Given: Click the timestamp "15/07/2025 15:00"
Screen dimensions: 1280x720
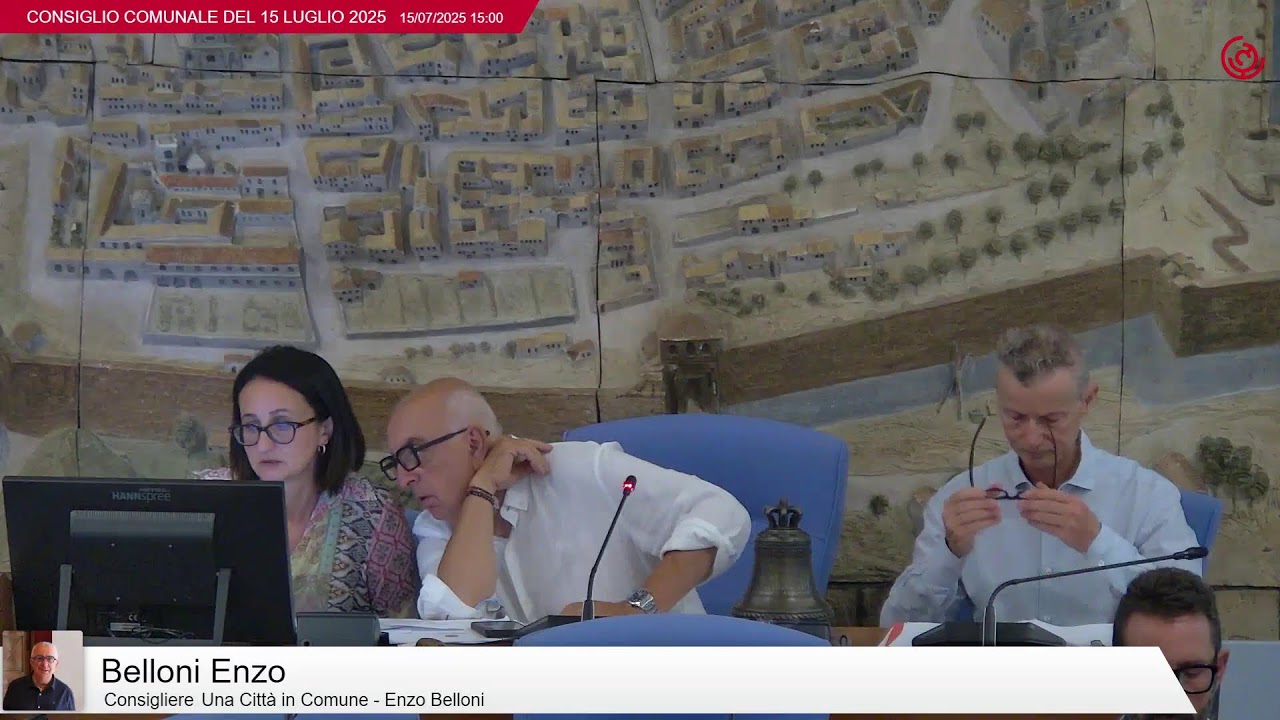Looking at the screenshot, I should click(x=451, y=18).
